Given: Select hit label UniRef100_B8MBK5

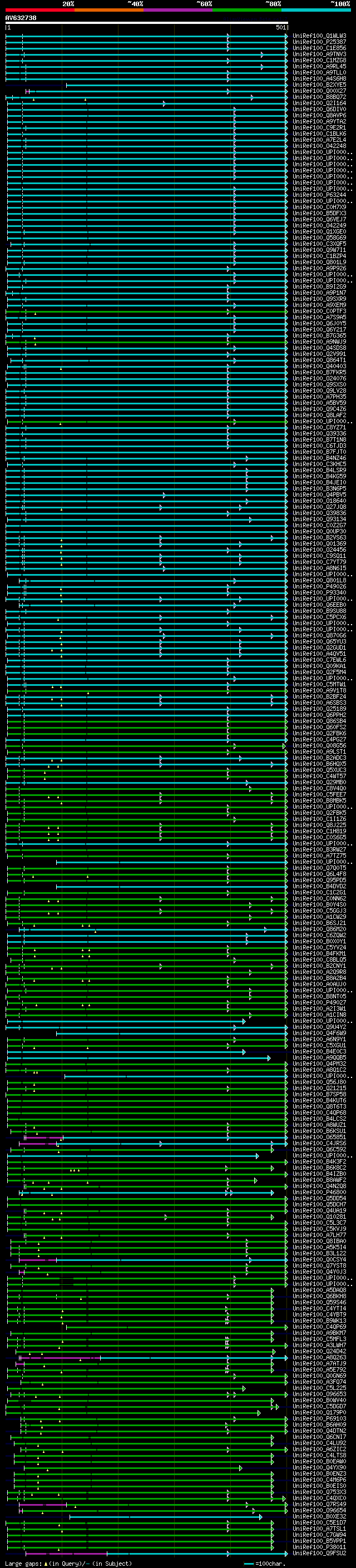Looking at the screenshot, I should pos(319,800).
